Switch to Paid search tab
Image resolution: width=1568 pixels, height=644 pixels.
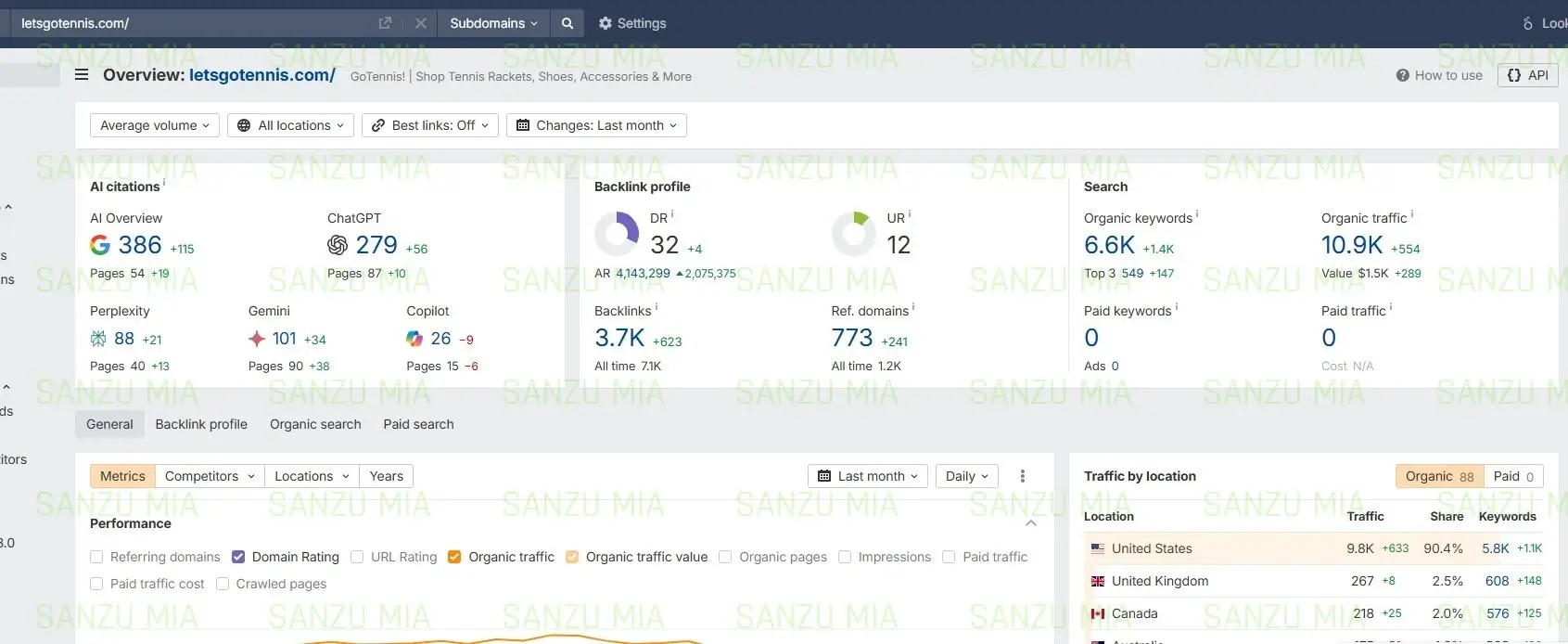(x=418, y=424)
